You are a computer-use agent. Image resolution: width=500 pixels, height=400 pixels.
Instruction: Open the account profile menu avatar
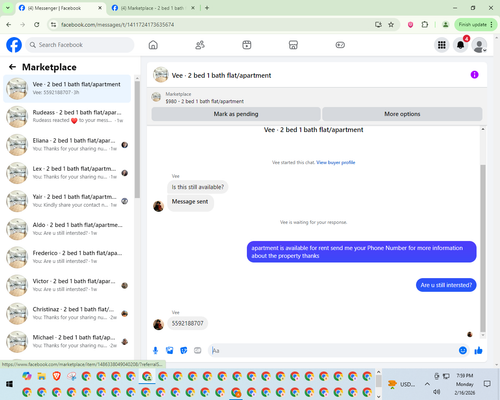pyautogui.click(x=479, y=45)
